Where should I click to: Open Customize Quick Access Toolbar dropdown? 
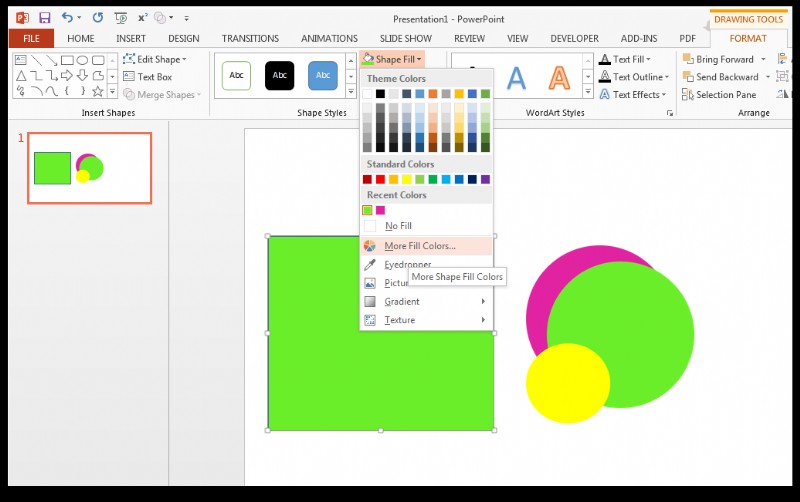click(x=187, y=18)
